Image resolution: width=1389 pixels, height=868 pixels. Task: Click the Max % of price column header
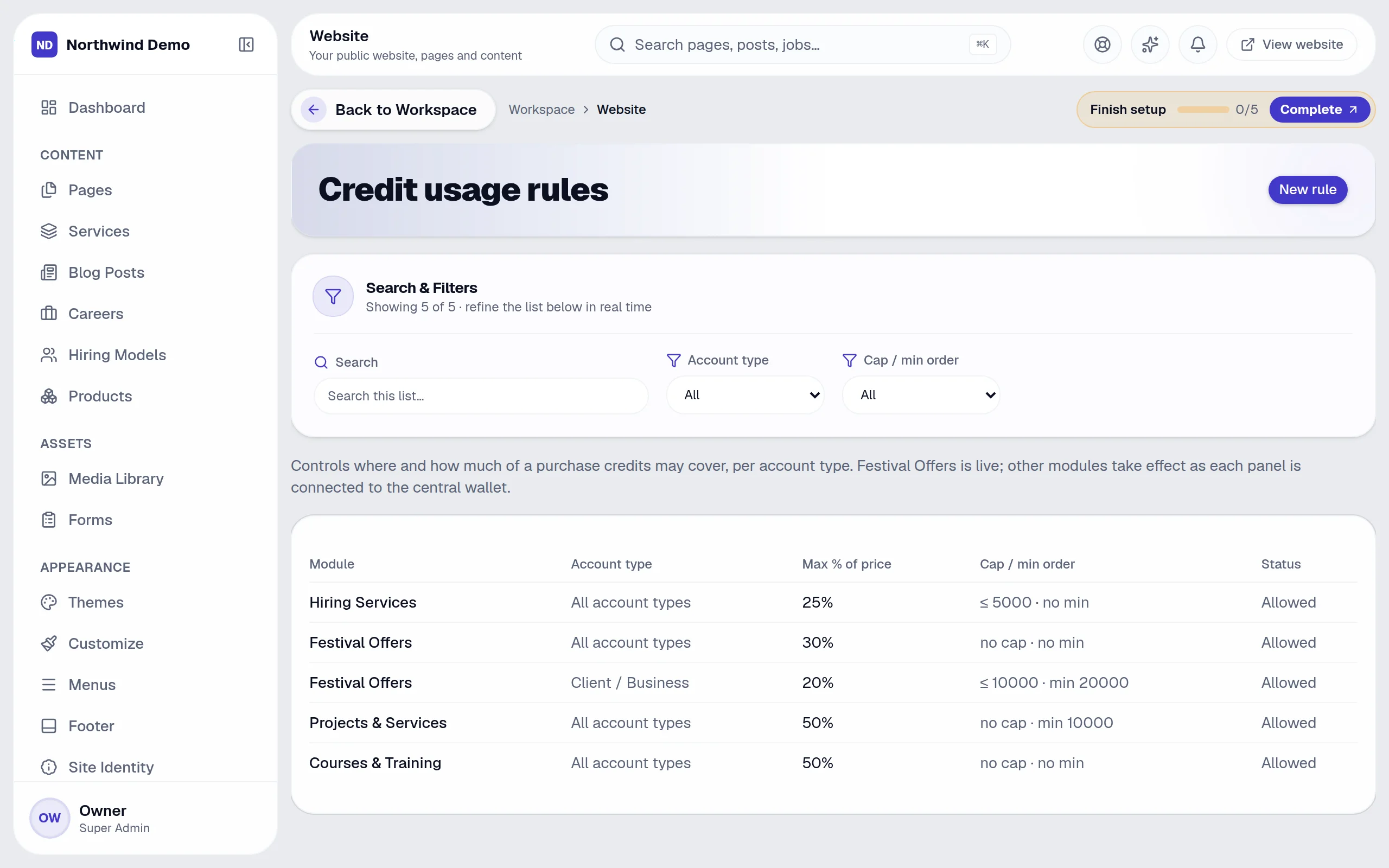point(846,564)
